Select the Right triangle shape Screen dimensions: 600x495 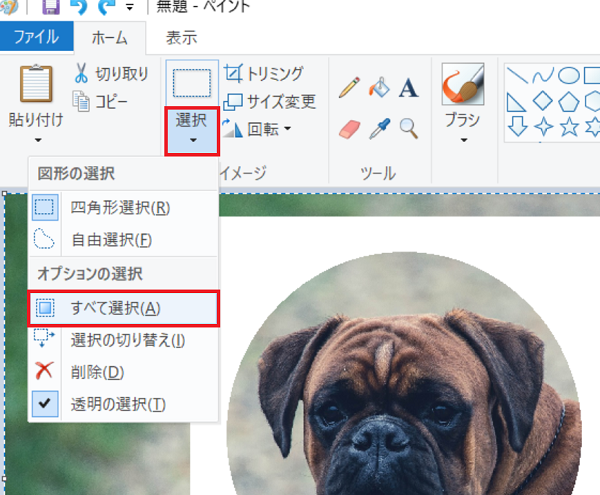[x=517, y=102]
